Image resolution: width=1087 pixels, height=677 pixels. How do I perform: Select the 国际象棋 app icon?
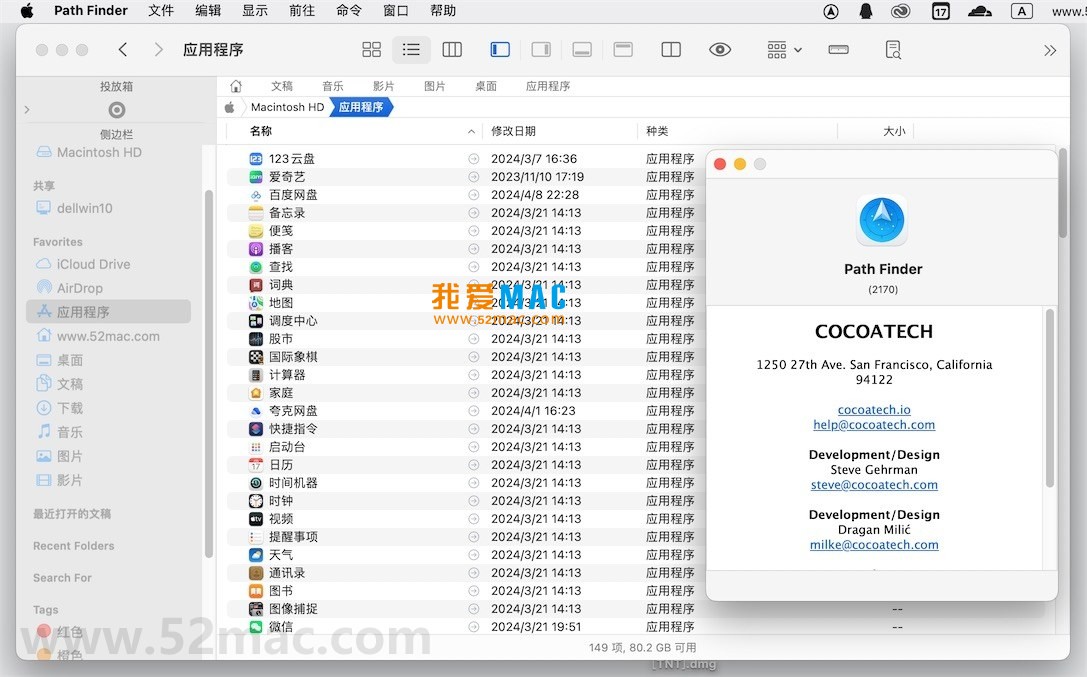256,357
